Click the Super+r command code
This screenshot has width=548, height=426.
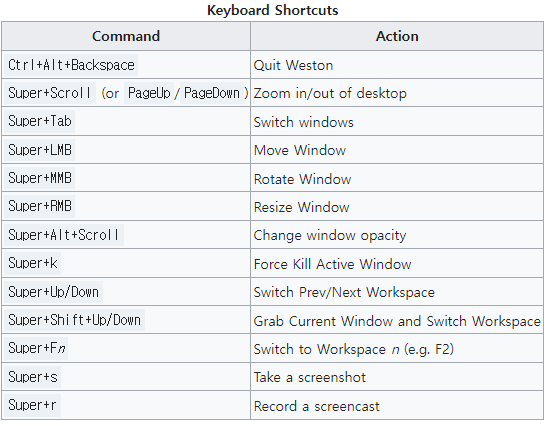[x=33, y=405]
